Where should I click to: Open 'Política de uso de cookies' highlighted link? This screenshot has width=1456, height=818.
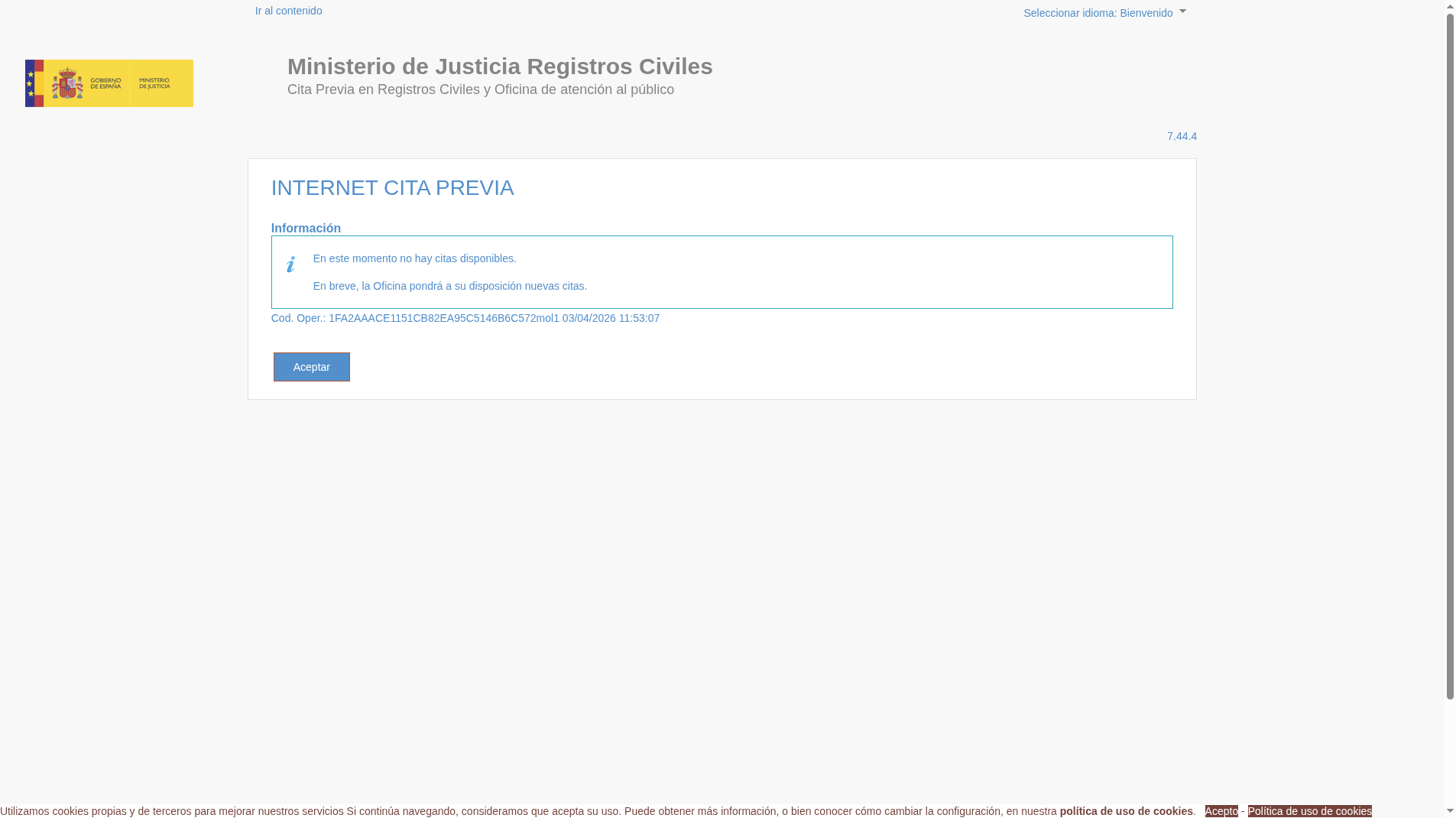[1310, 811]
